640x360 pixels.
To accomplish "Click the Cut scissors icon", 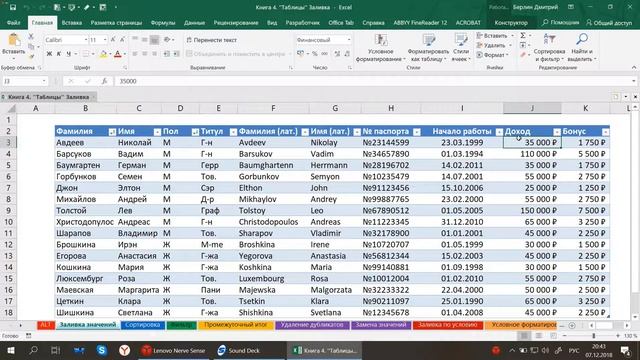I will (x=31, y=37).
